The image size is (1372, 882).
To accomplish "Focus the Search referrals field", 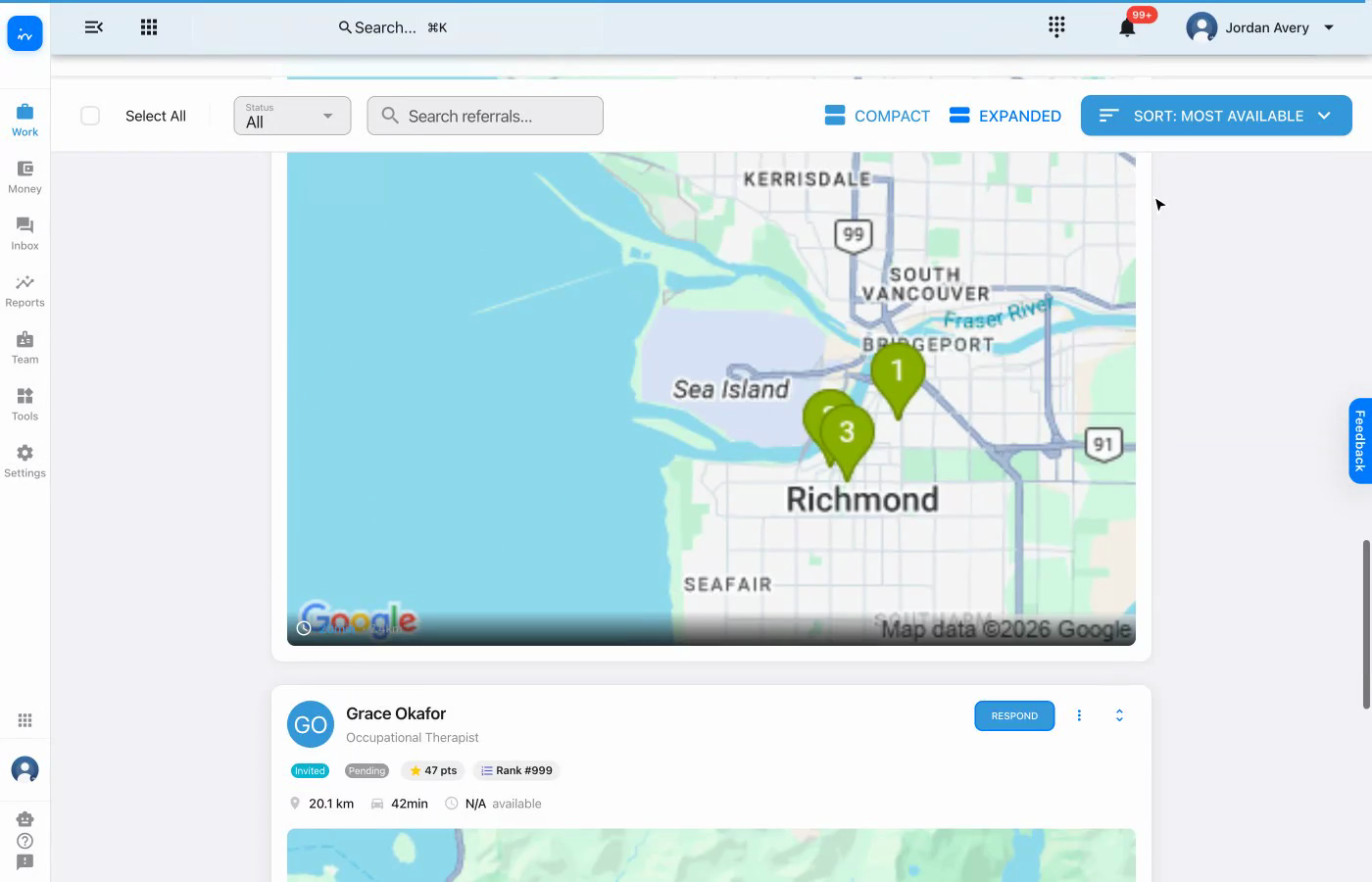I will (x=485, y=116).
